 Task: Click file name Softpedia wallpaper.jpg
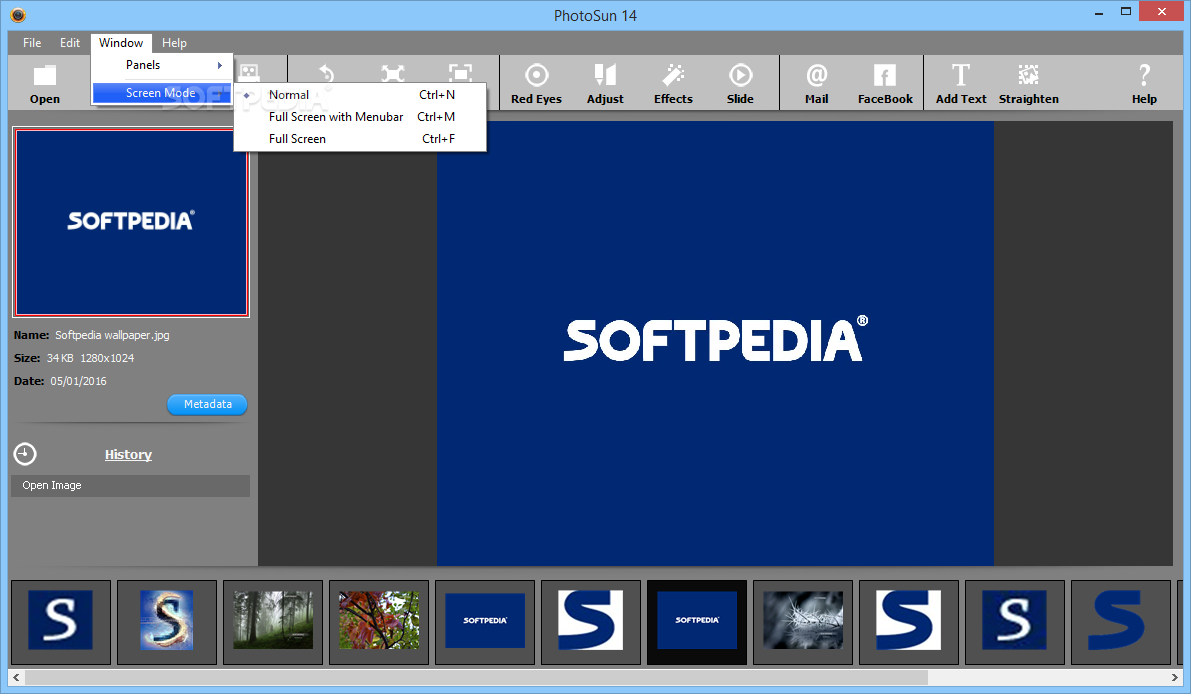(112, 335)
